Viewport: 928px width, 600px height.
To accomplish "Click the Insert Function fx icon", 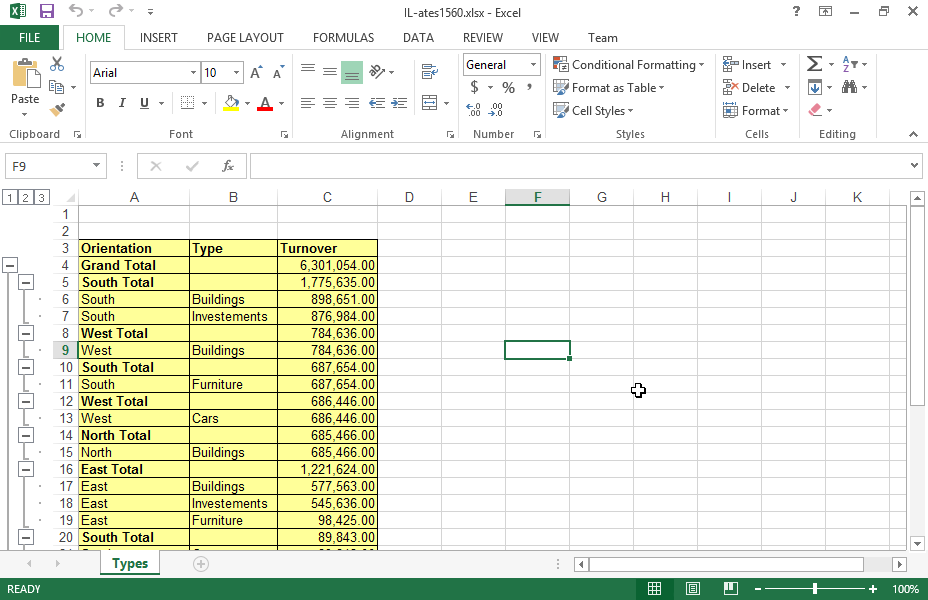I will click(x=228, y=166).
